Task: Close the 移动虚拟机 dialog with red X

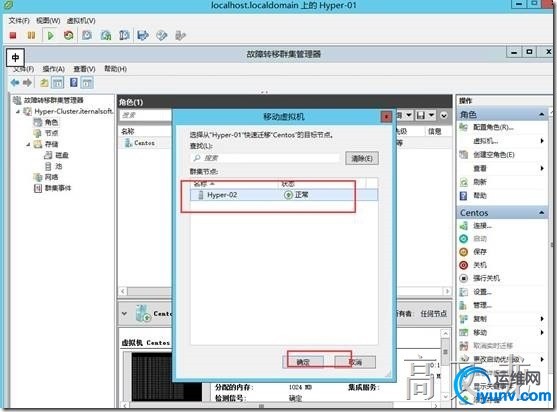Action: tap(386, 116)
